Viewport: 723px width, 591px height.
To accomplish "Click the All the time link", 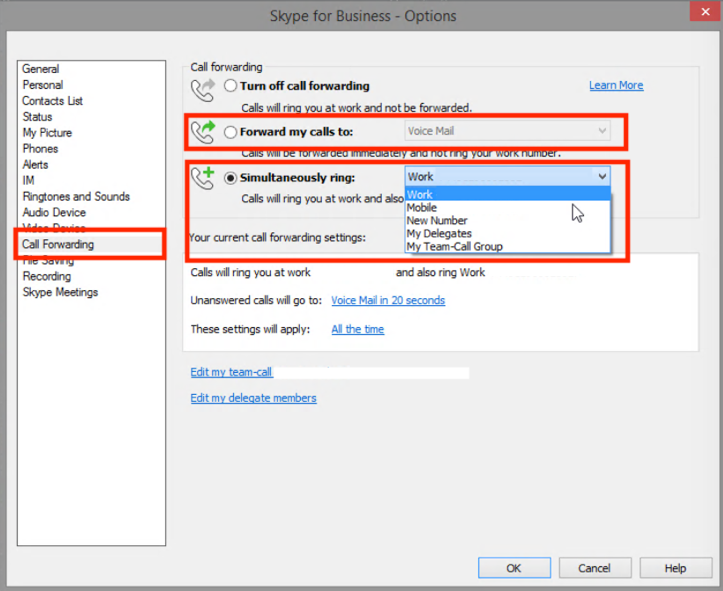I will 358,329.
